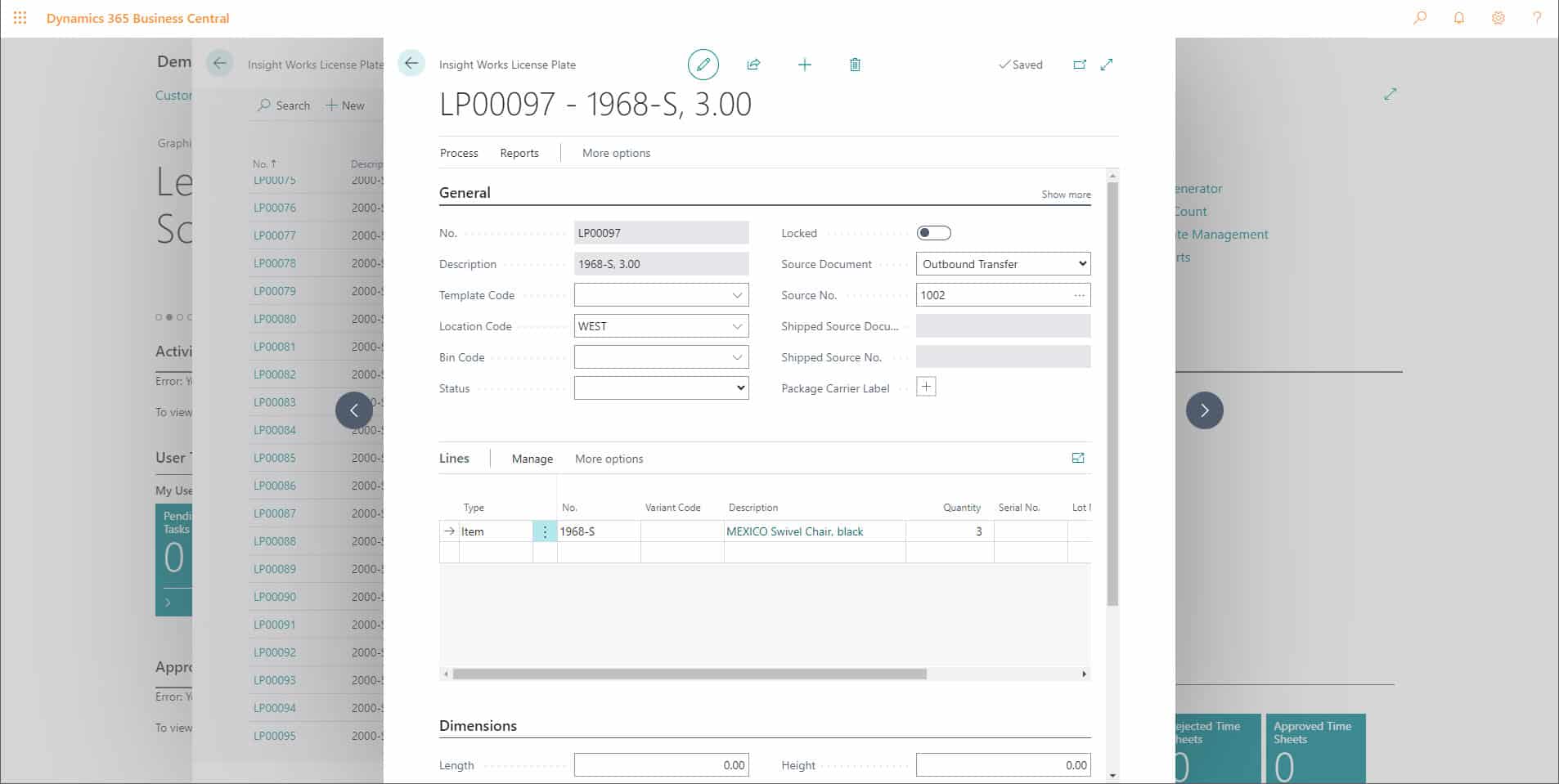1559x784 pixels.
Task: Click the expand page diagonal arrows icon
Action: pos(1107,65)
